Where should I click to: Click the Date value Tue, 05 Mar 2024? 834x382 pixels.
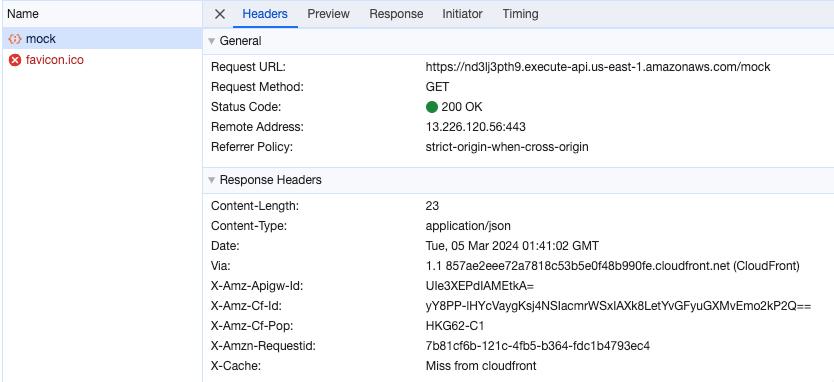[x=512, y=246]
